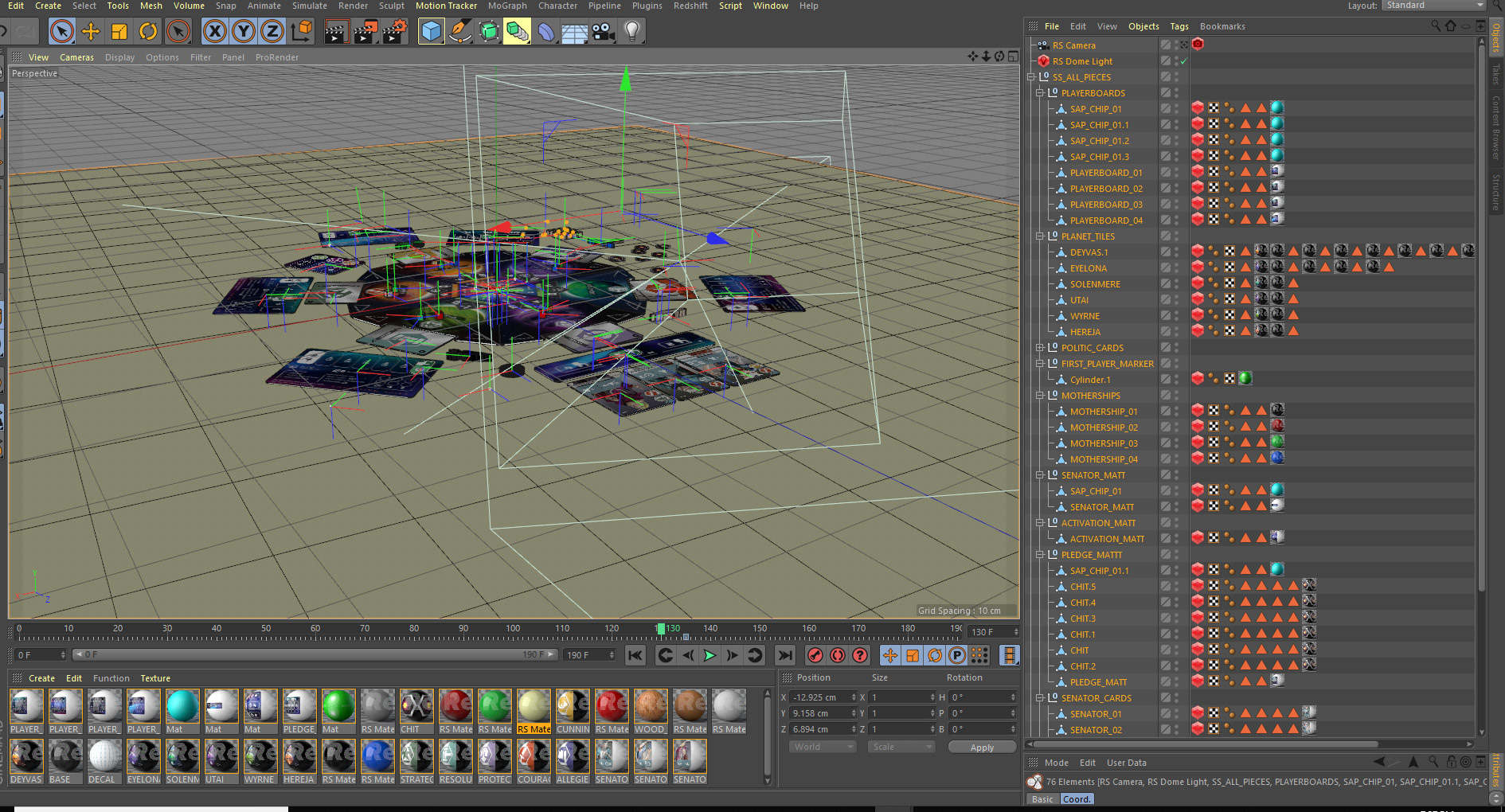Viewport: 1505px width, 812px height.
Task: Toggle Point Level Animation dots icon
Action: click(979, 655)
